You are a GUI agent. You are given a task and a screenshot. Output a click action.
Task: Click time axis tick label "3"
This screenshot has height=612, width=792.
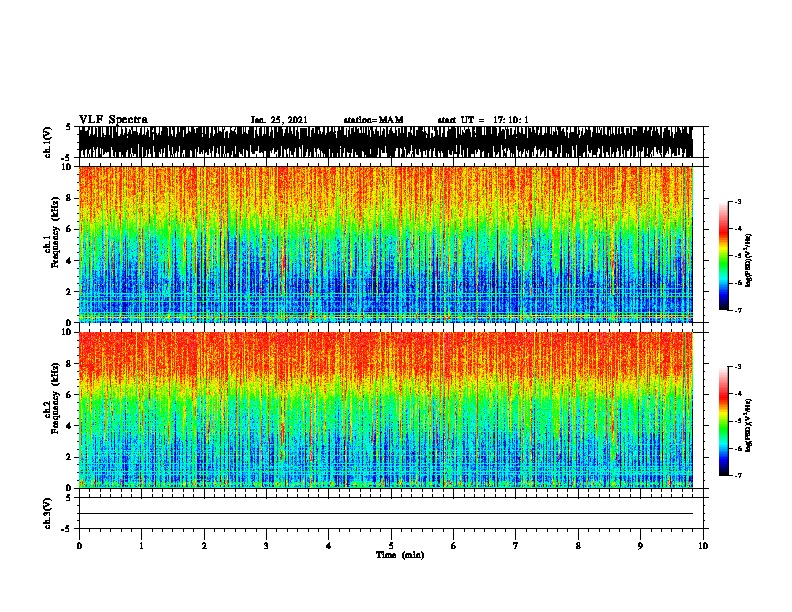(x=266, y=546)
